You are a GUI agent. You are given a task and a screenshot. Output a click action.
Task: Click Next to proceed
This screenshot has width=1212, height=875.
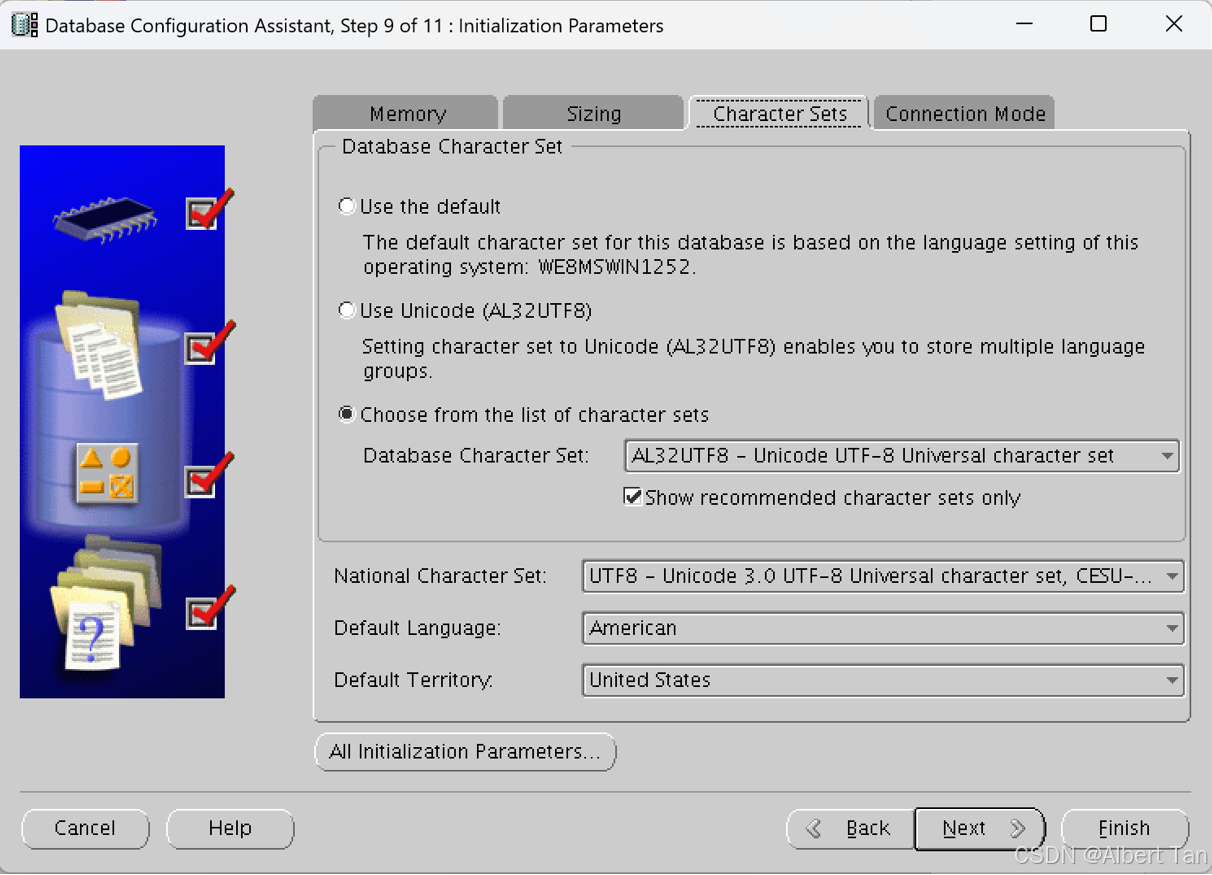tap(980, 828)
